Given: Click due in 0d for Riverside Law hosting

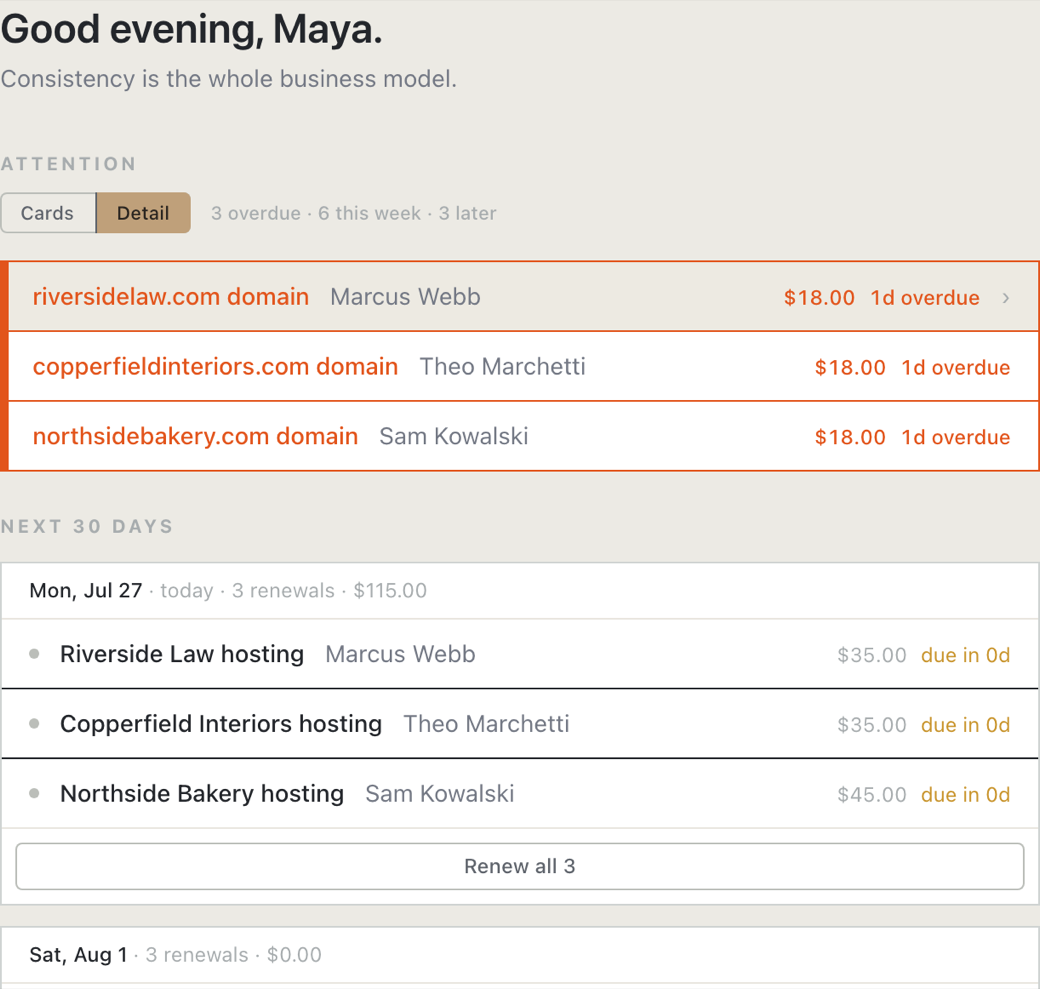Looking at the screenshot, I should 966,655.
